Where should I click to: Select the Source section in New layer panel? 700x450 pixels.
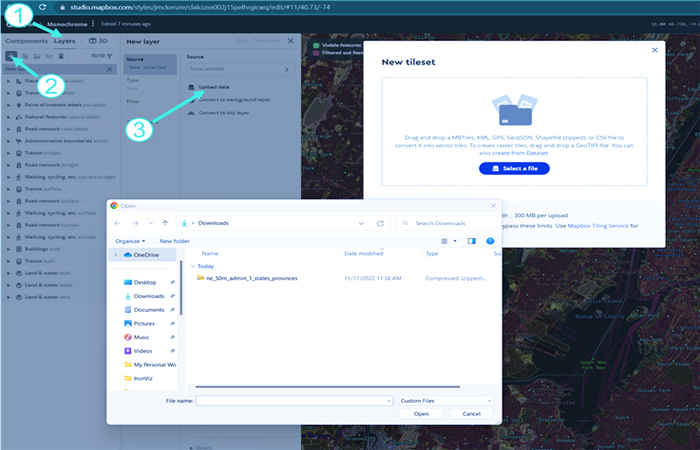150,64
